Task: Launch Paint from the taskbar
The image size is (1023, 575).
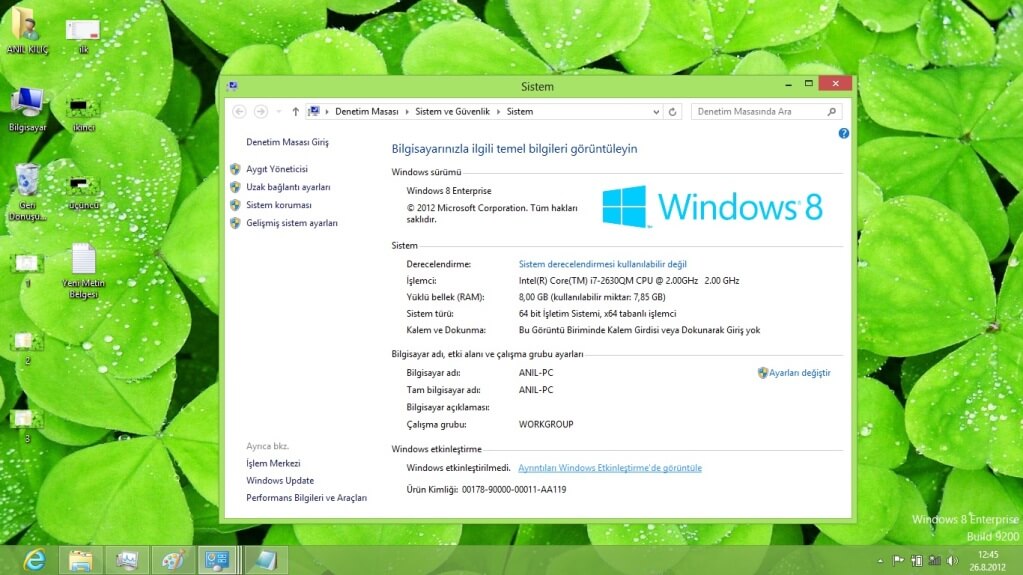Action: coord(172,560)
